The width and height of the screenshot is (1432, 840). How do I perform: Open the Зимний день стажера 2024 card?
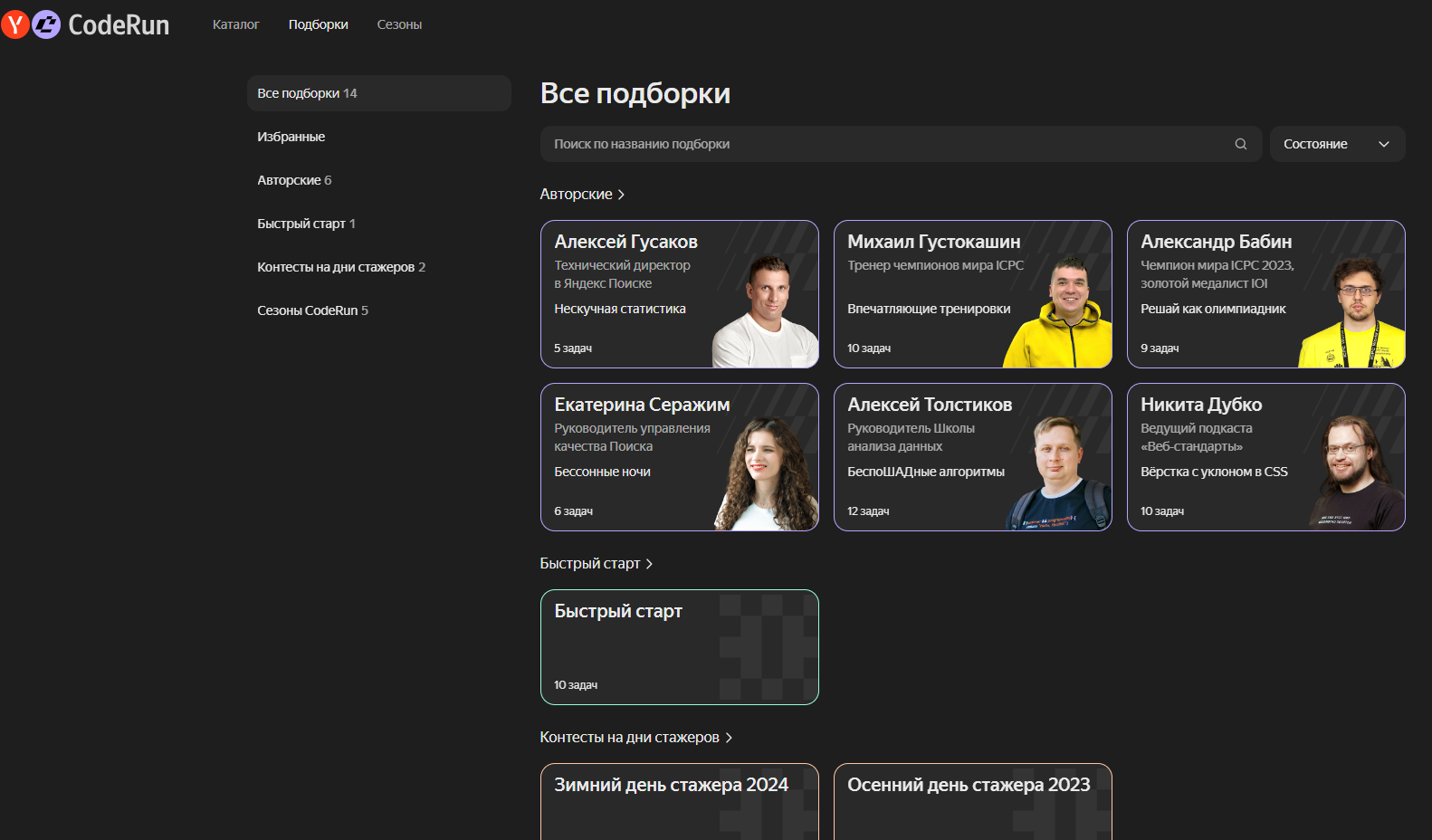coord(680,802)
